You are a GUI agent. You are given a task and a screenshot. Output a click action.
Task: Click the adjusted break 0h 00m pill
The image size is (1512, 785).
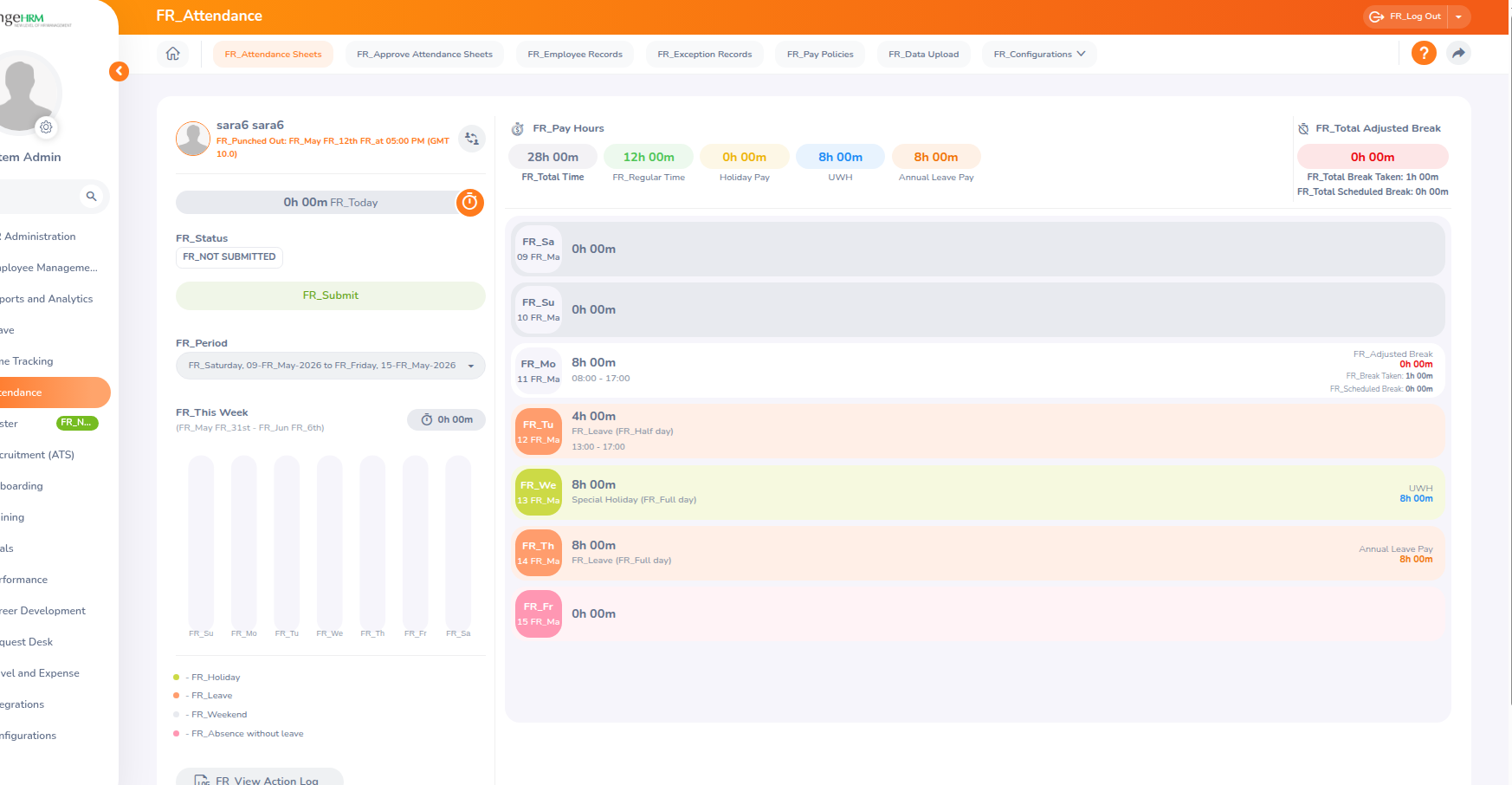pyautogui.click(x=1373, y=157)
